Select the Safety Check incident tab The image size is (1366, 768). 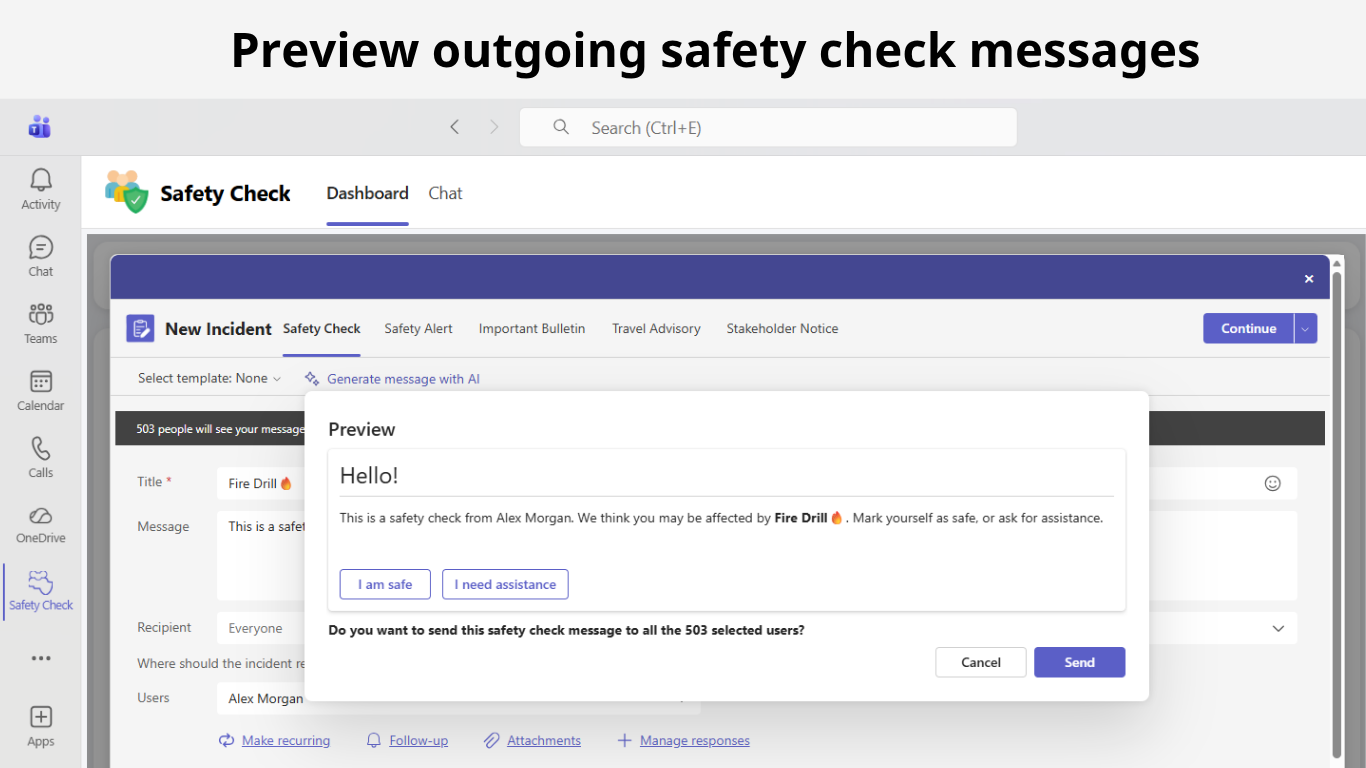coord(322,328)
